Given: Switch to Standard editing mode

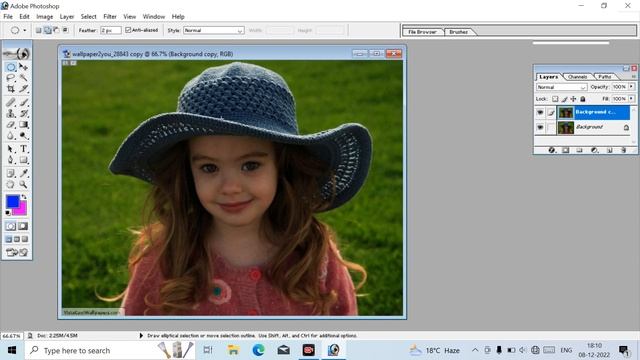Looking at the screenshot, I should [x=11, y=226].
